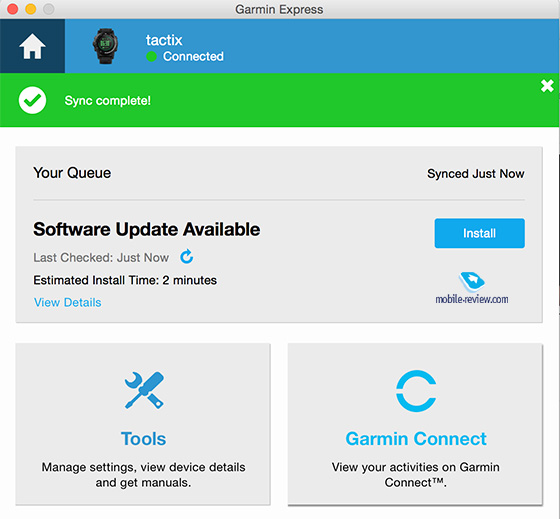560x519 pixels.
Task: Open the Tools wrench and screwdriver icon
Action: [144, 390]
